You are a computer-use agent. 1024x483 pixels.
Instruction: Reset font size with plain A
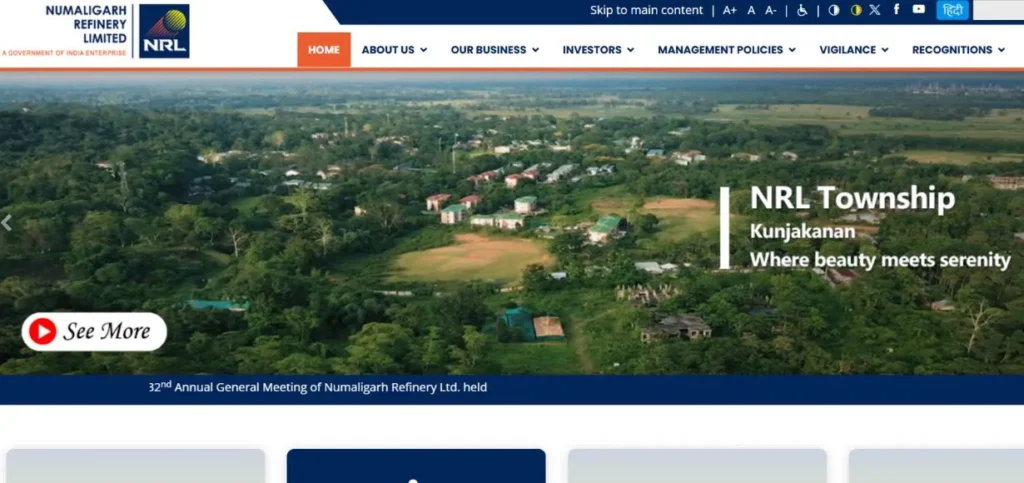[x=751, y=10]
